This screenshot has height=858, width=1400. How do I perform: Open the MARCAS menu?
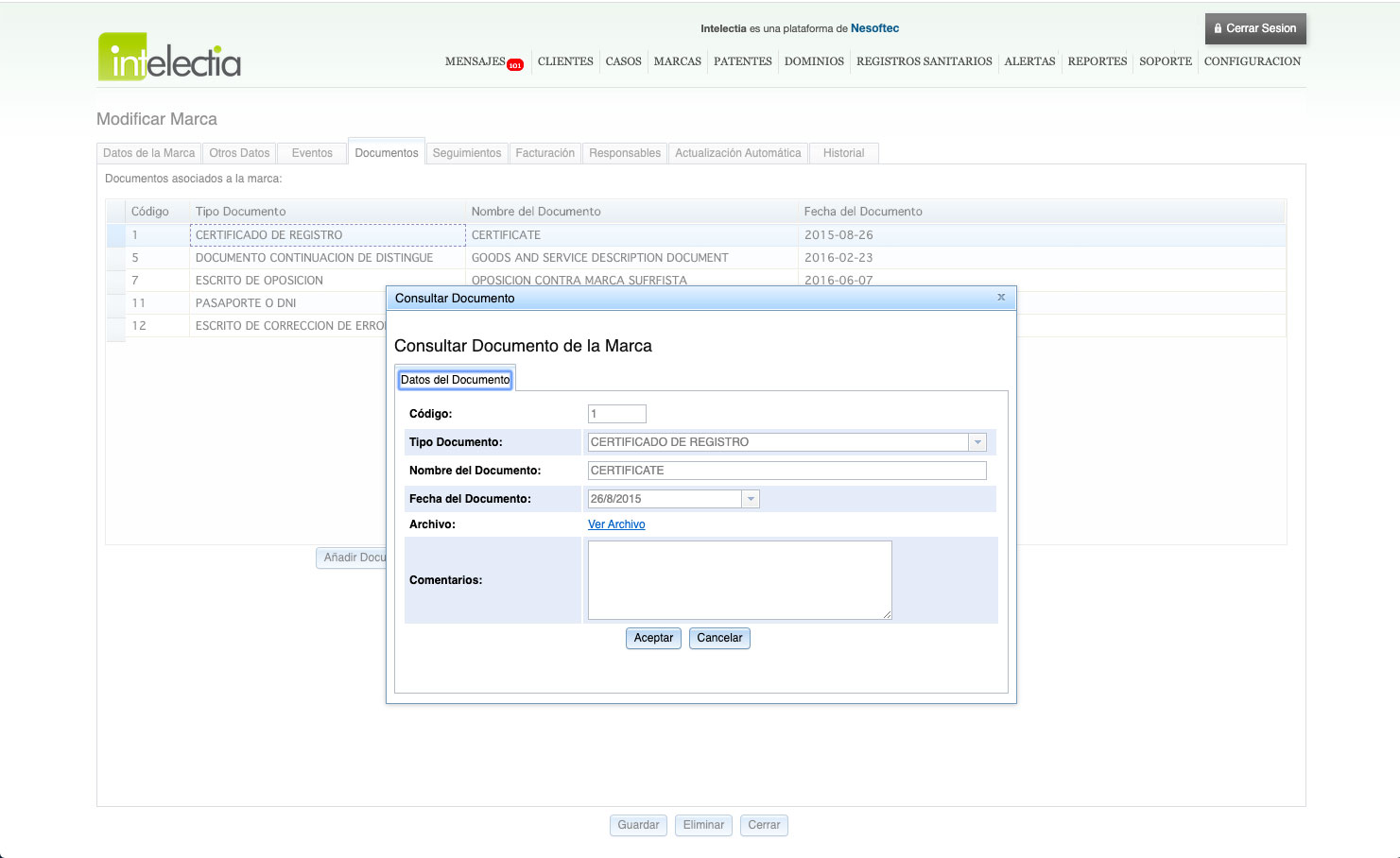(x=677, y=61)
